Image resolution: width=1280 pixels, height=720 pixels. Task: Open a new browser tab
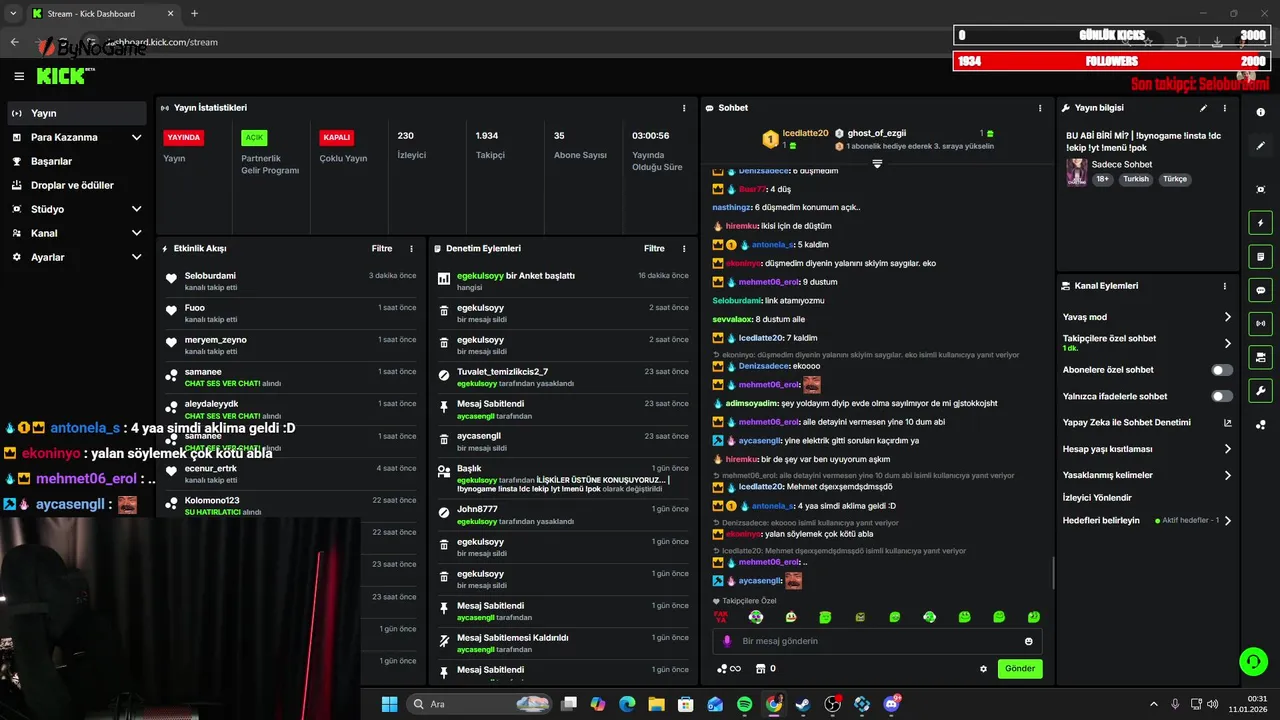(194, 14)
